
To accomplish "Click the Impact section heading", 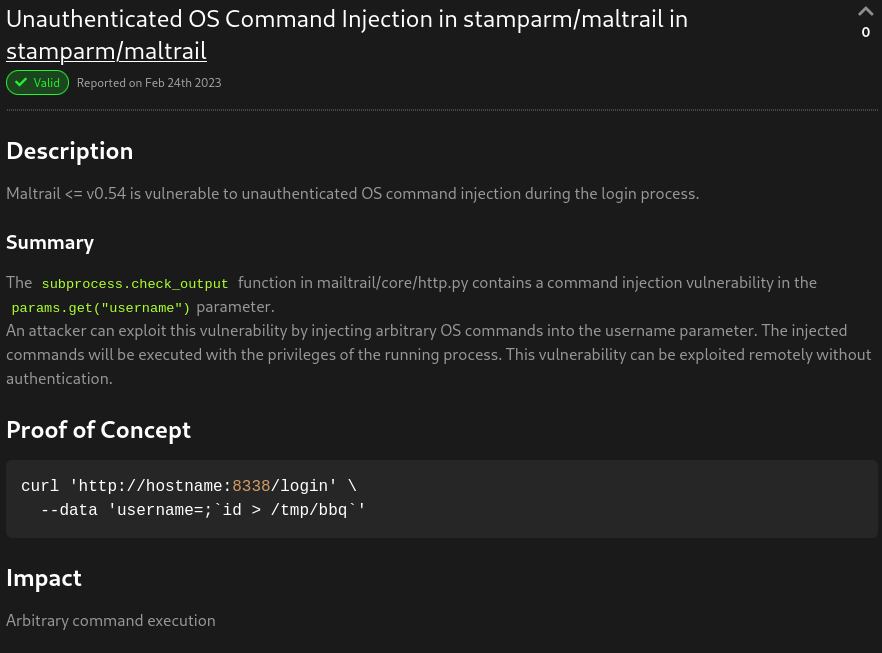I will click(44, 578).
